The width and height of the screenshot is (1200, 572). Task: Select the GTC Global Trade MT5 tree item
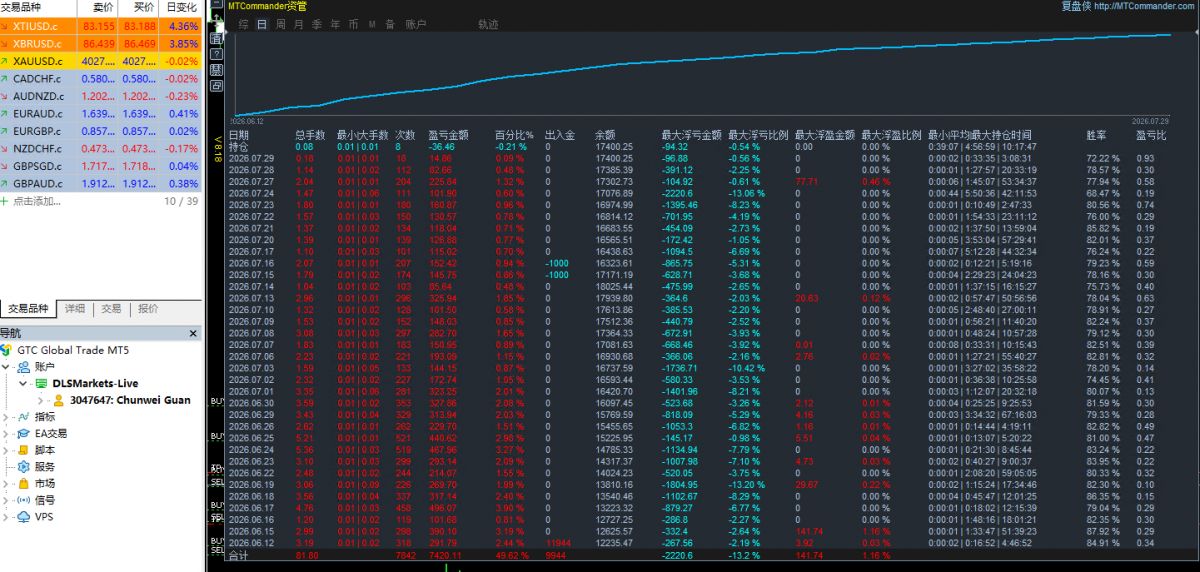tap(72, 350)
